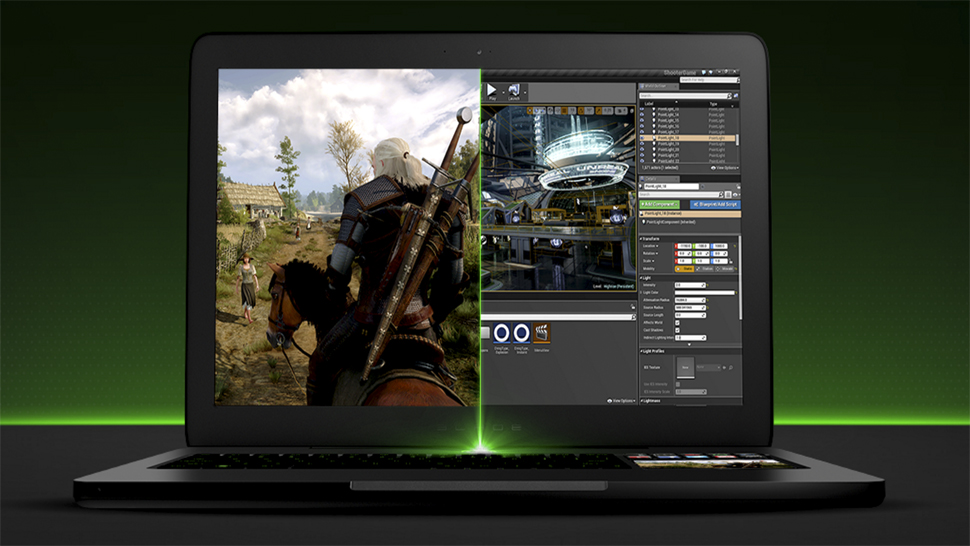Click the Launch toolbar icon
Image resolution: width=970 pixels, height=546 pixels.
point(514,92)
